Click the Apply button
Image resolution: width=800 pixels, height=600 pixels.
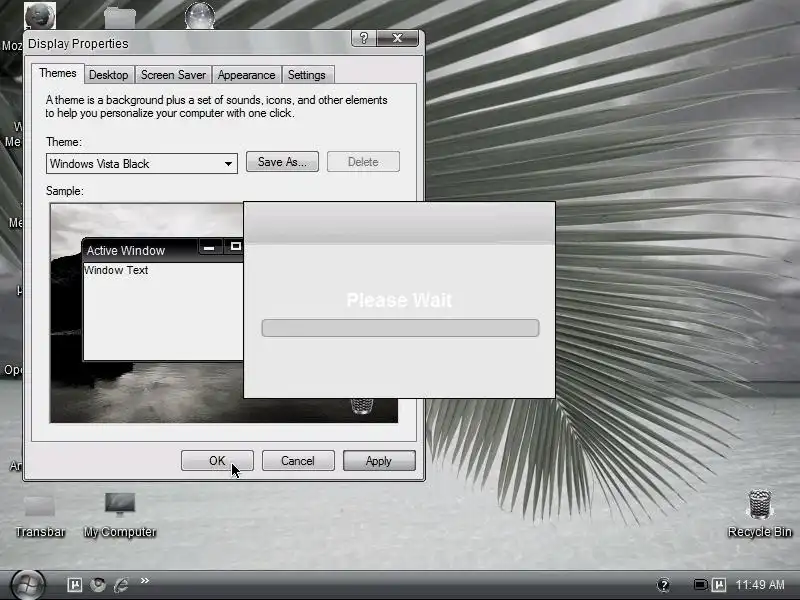(x=379, y=461)
